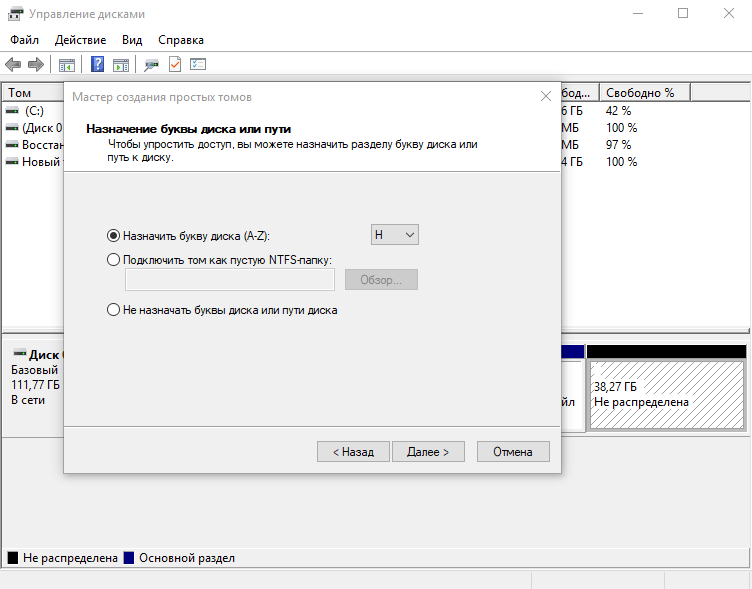Click the properties checkmark sheet toolbar icon

click(x=175, y=64)
